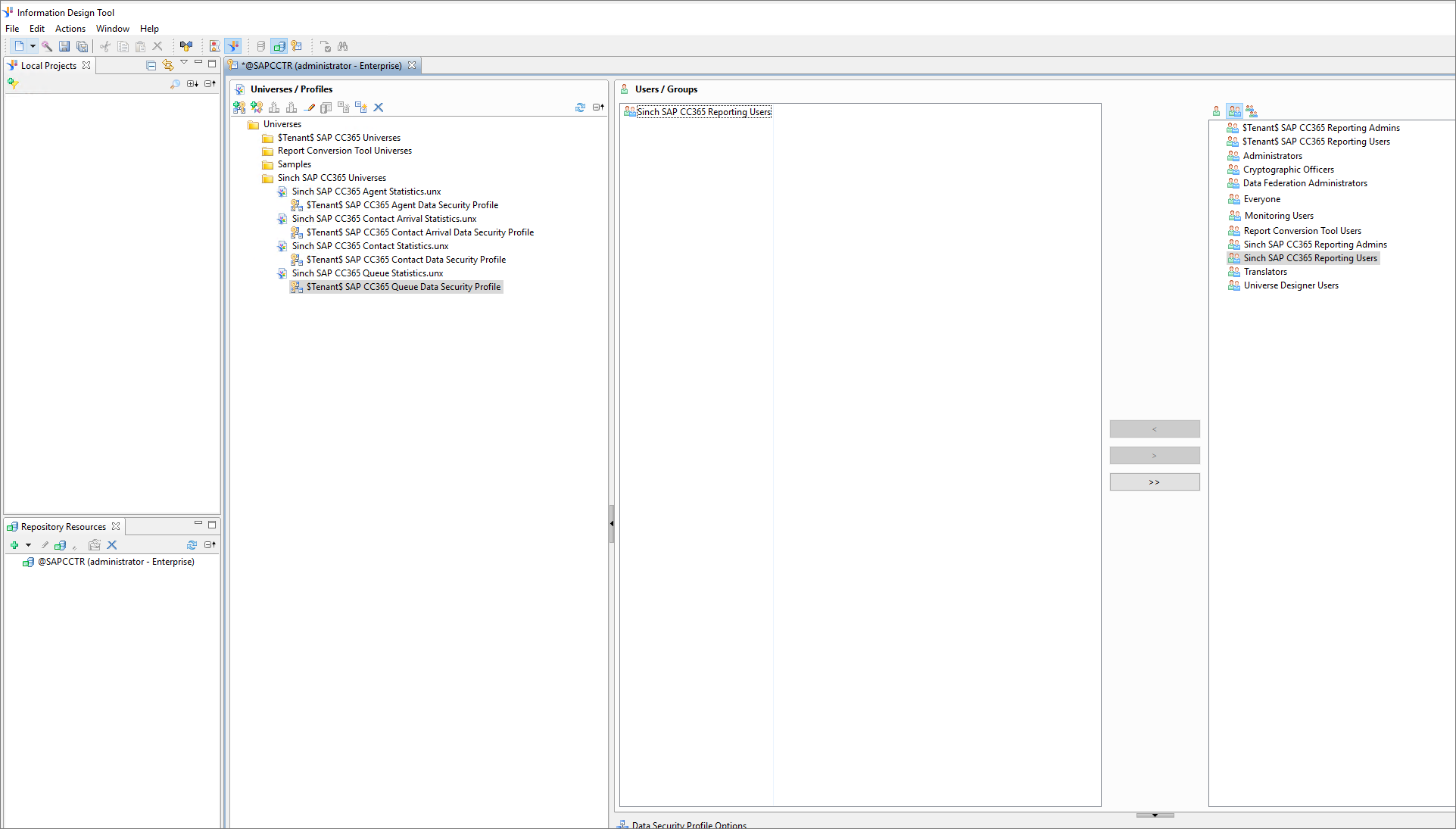Toggle Show Users and Groups hierarchy icon
The height and width of the screenshot is (829, 1456).
click(x=1252, y=111)
